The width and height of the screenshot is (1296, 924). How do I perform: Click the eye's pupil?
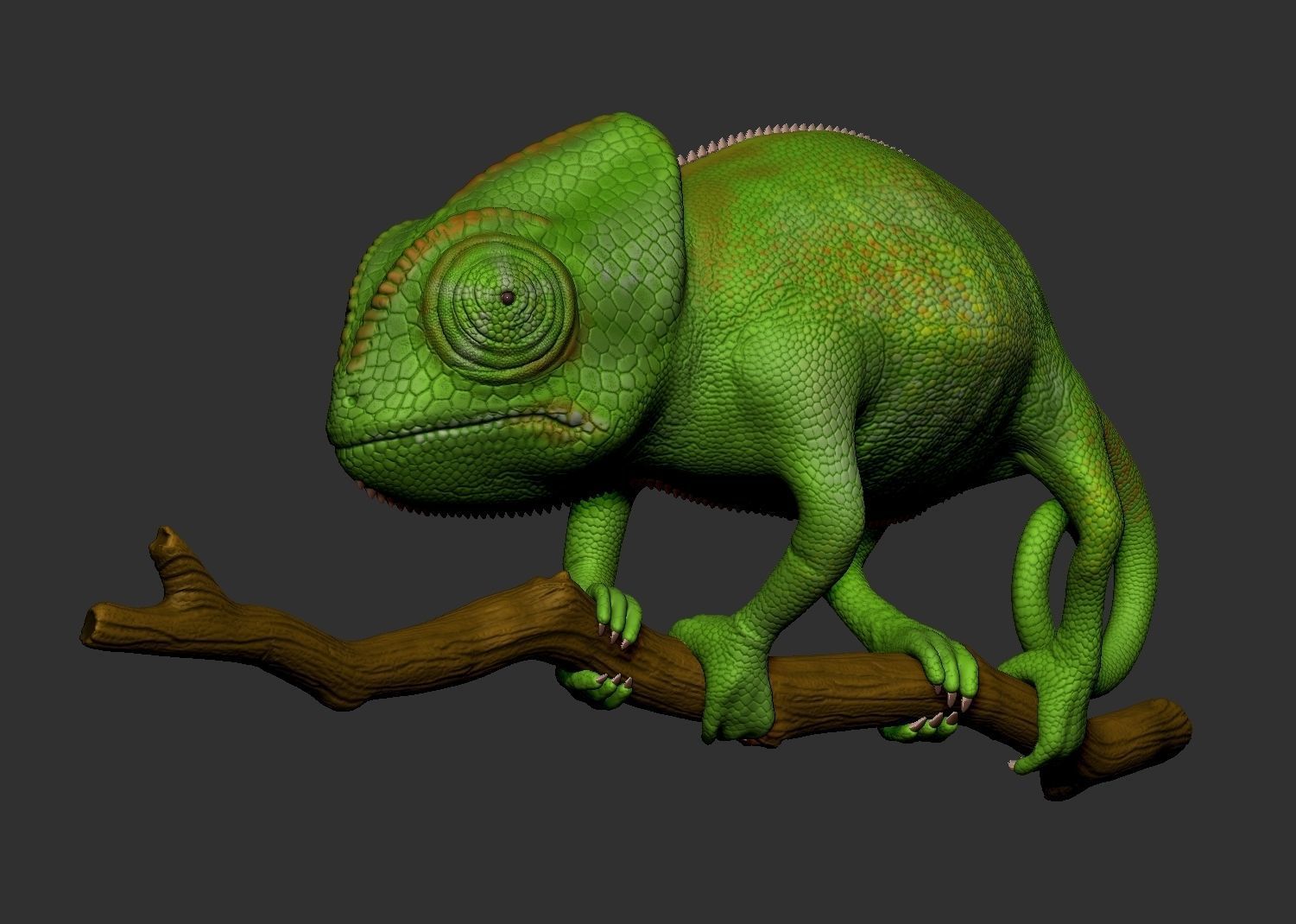click(x=505, y=296)
